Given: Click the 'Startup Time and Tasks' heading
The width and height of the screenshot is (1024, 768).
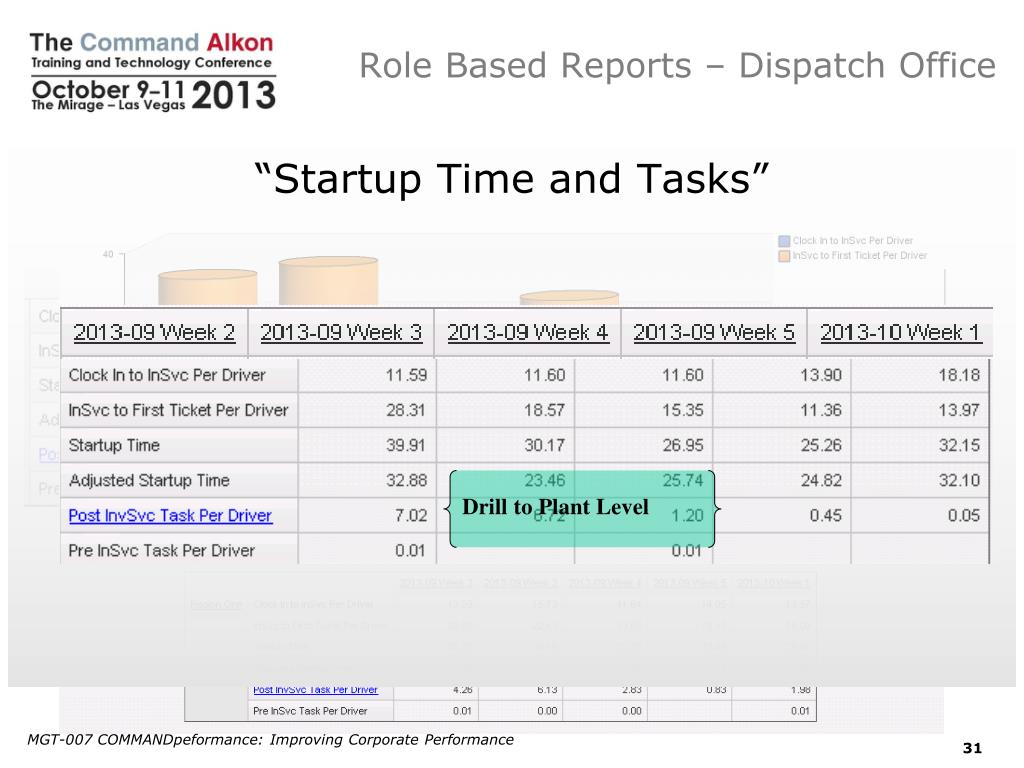Looking at the screenshot, I should click(511, 178).
